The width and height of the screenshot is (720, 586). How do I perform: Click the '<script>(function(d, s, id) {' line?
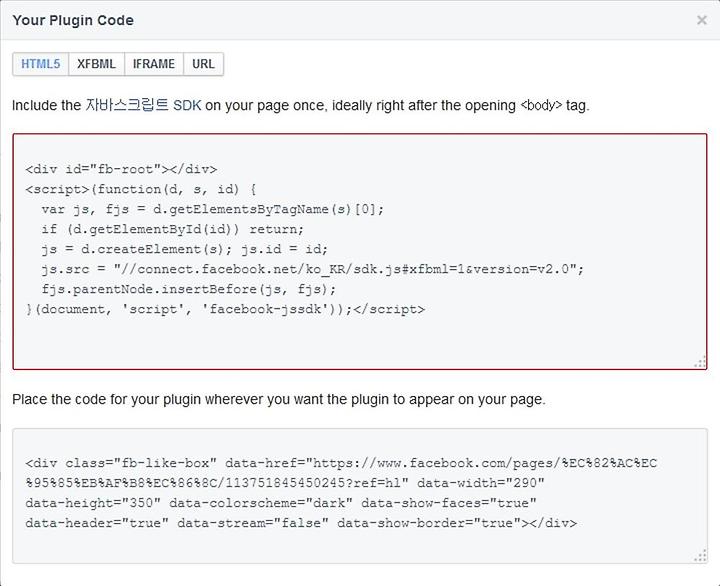click(141, 189)
